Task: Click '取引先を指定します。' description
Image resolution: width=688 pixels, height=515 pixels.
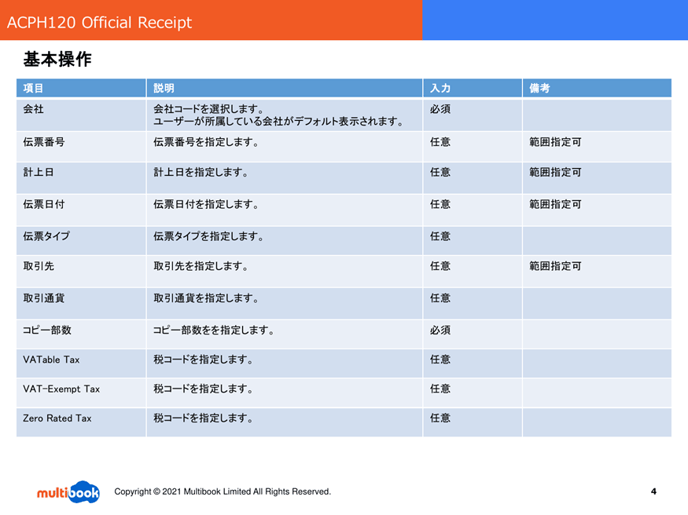Action: pyautogui.click(x=201, y=266)
